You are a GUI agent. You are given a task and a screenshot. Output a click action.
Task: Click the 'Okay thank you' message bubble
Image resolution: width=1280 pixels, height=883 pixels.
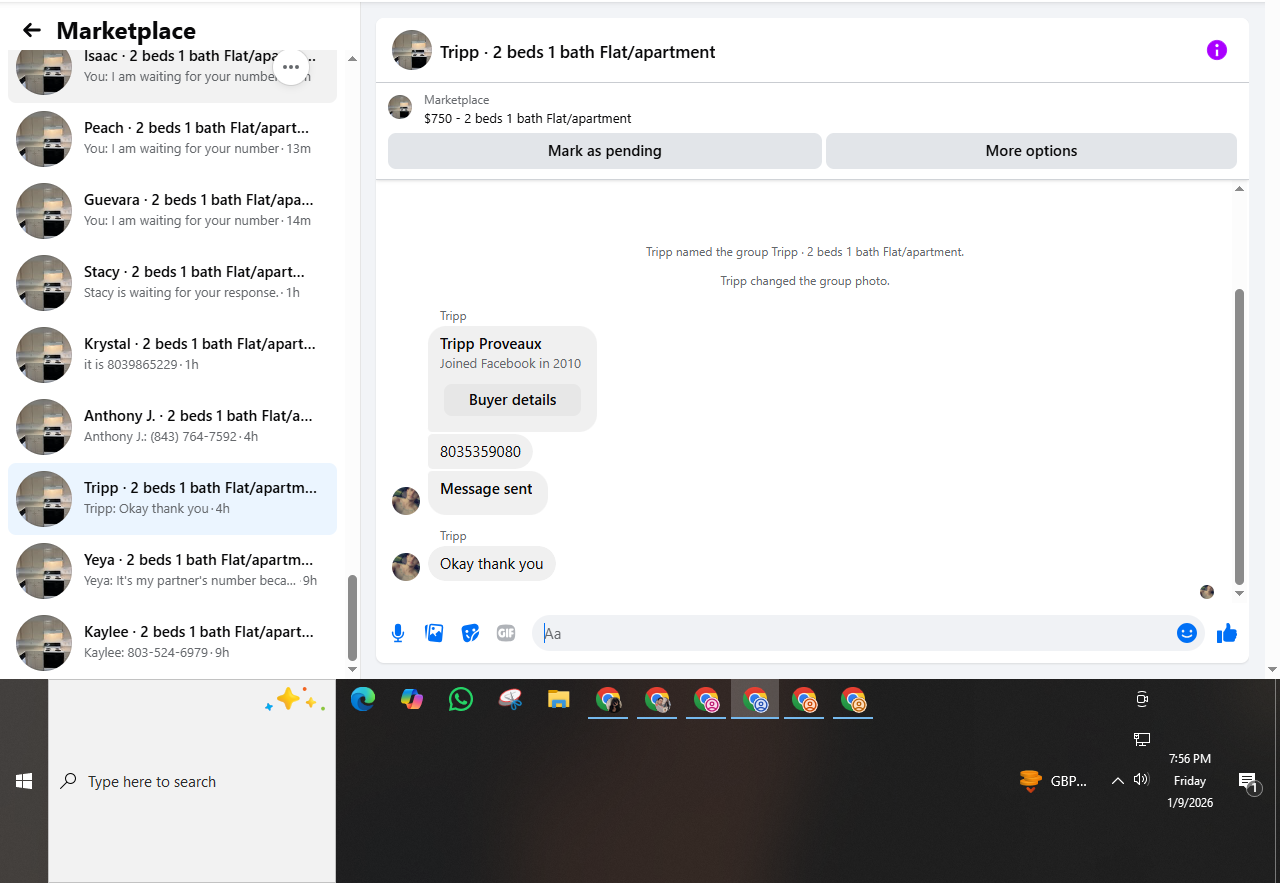492,564
